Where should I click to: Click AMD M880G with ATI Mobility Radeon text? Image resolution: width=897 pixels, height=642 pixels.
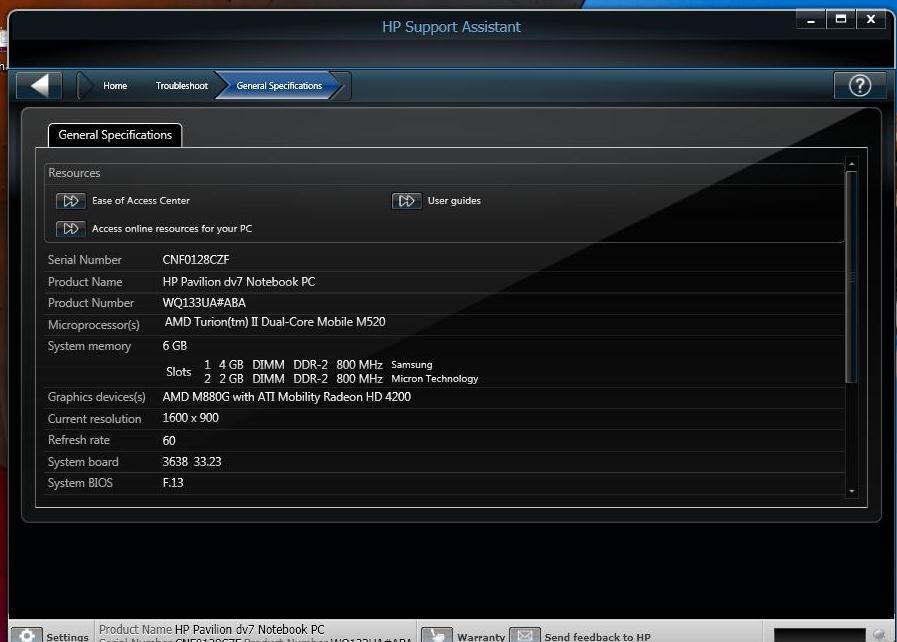[x=287, y=397]
